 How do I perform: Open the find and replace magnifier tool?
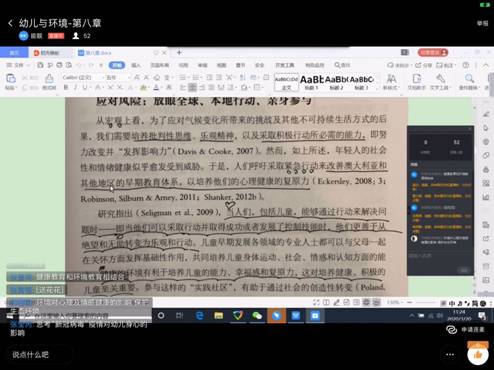[x=469, y=81]
